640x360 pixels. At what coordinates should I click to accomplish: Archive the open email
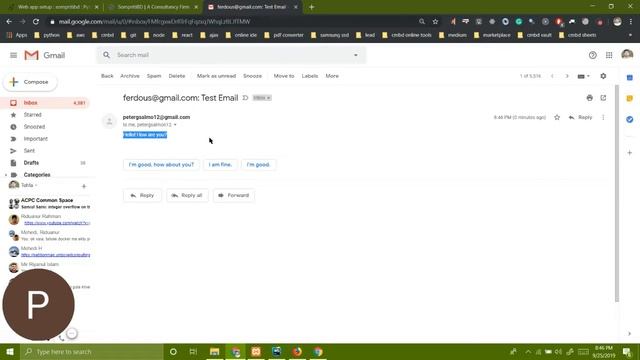(130, 76)
